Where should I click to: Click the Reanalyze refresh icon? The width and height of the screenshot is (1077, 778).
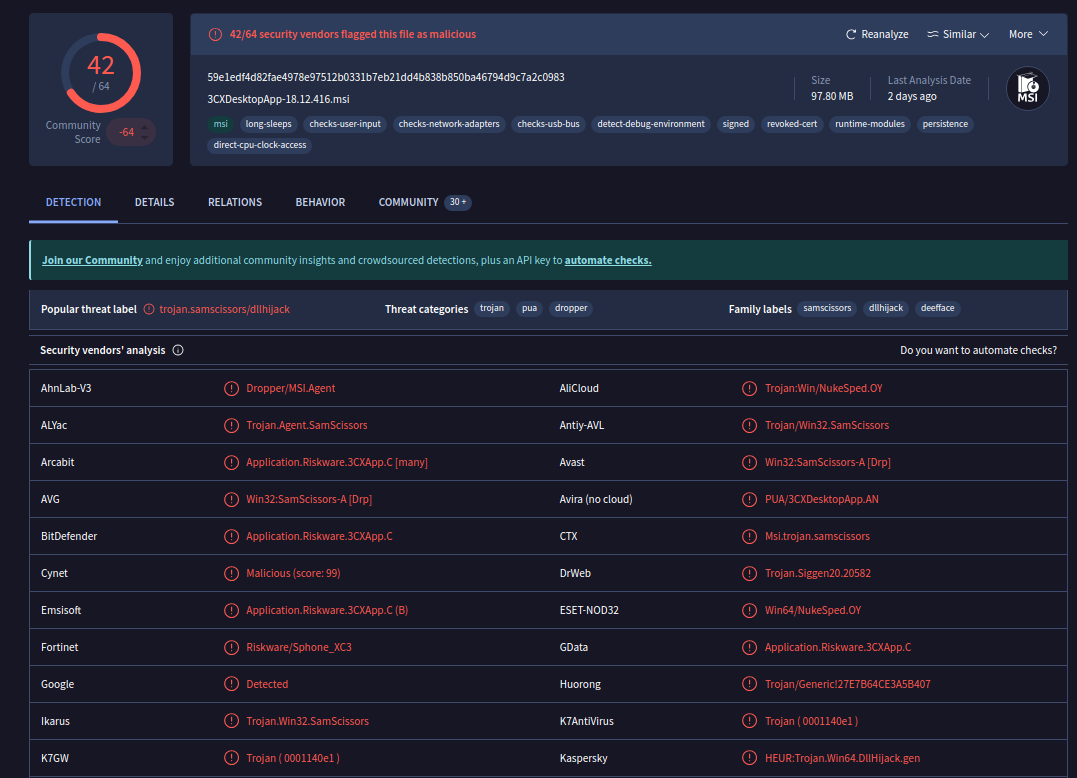coord(851,34)
